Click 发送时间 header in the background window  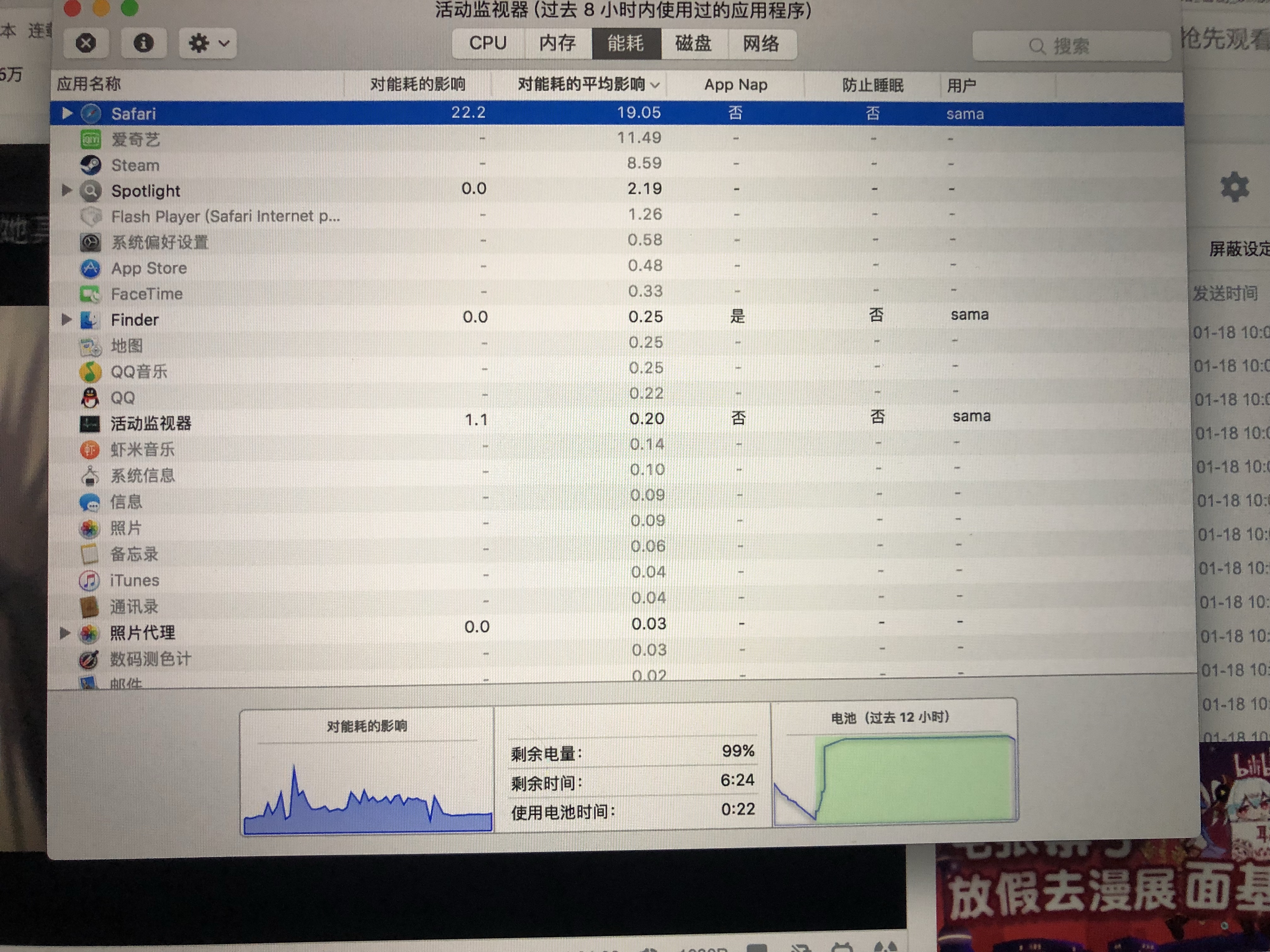1225,293
